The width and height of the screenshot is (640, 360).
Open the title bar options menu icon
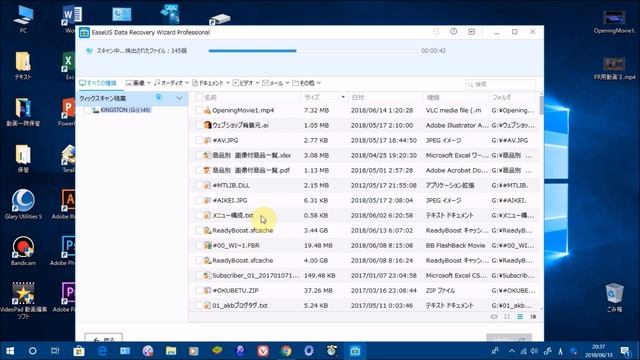tap(471, 31)
